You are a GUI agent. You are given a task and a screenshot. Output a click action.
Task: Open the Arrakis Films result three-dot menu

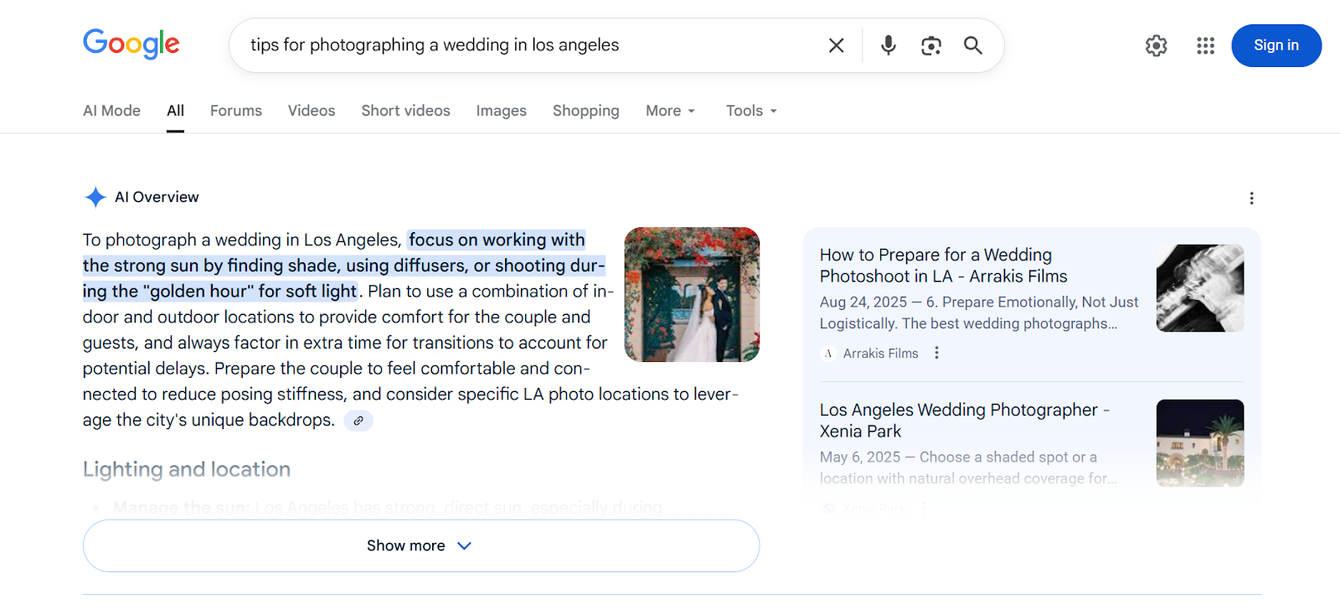[x=937, y=353]
